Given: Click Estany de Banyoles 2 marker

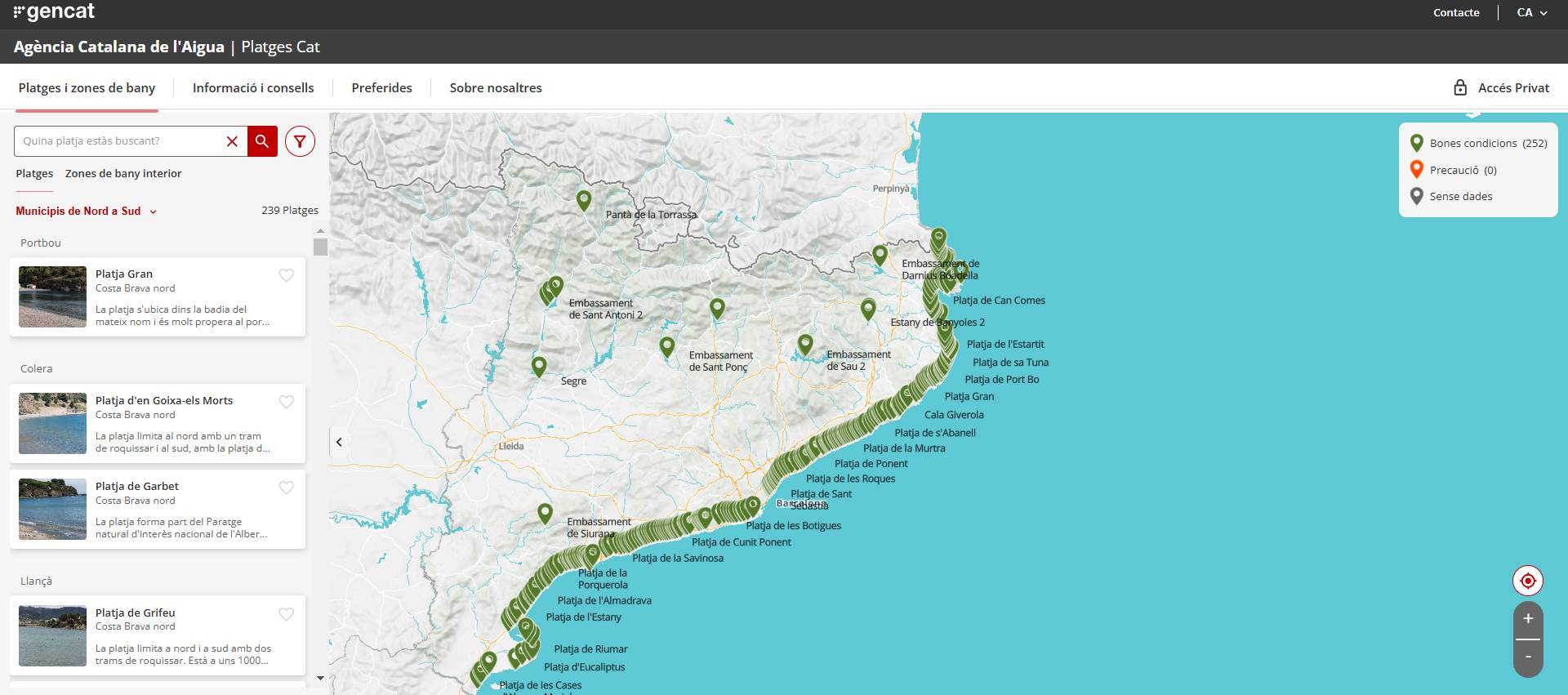Looking at the screenshot, I should point(868,309).
